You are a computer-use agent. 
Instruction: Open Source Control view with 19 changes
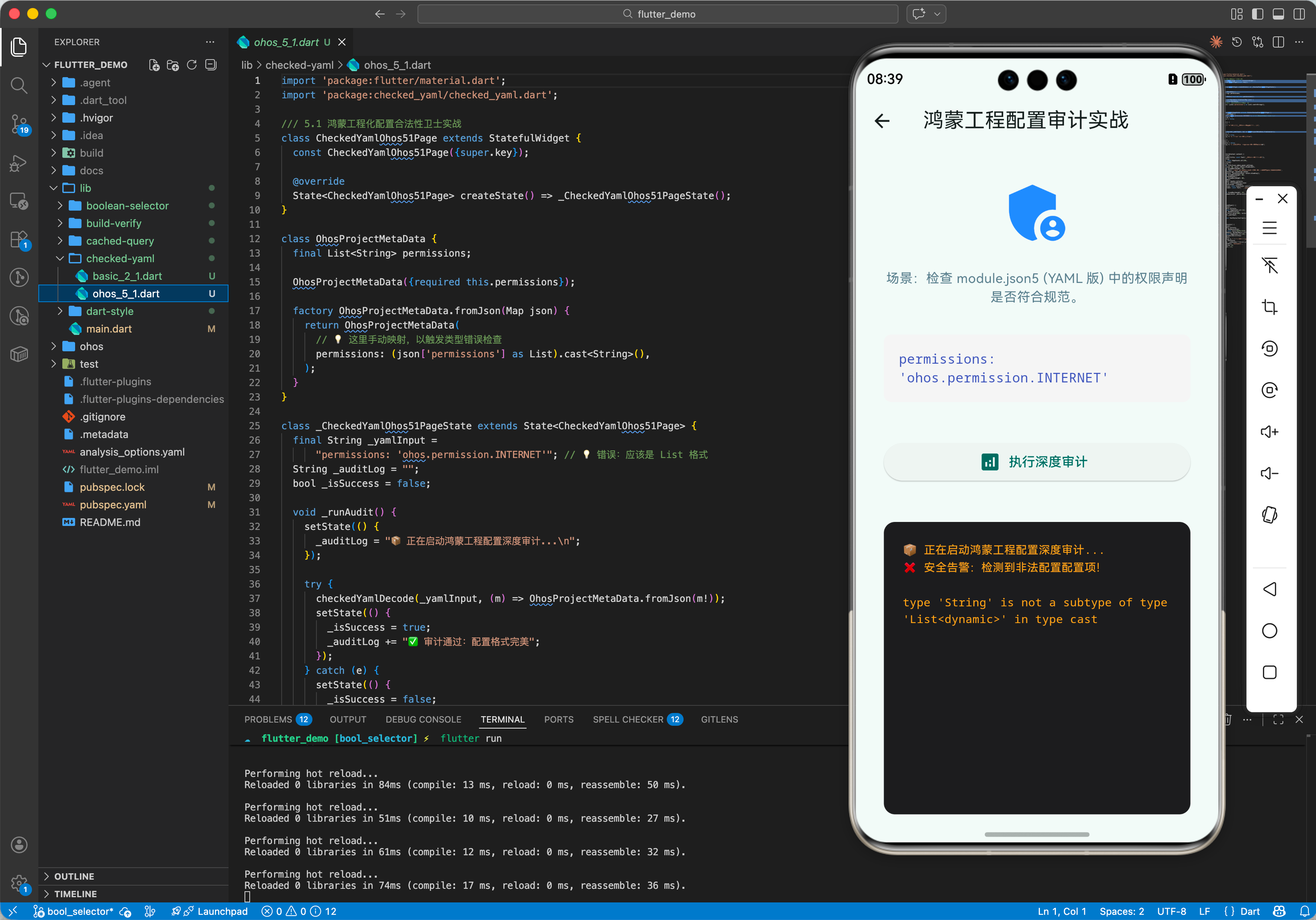click(x=19, y=123)
